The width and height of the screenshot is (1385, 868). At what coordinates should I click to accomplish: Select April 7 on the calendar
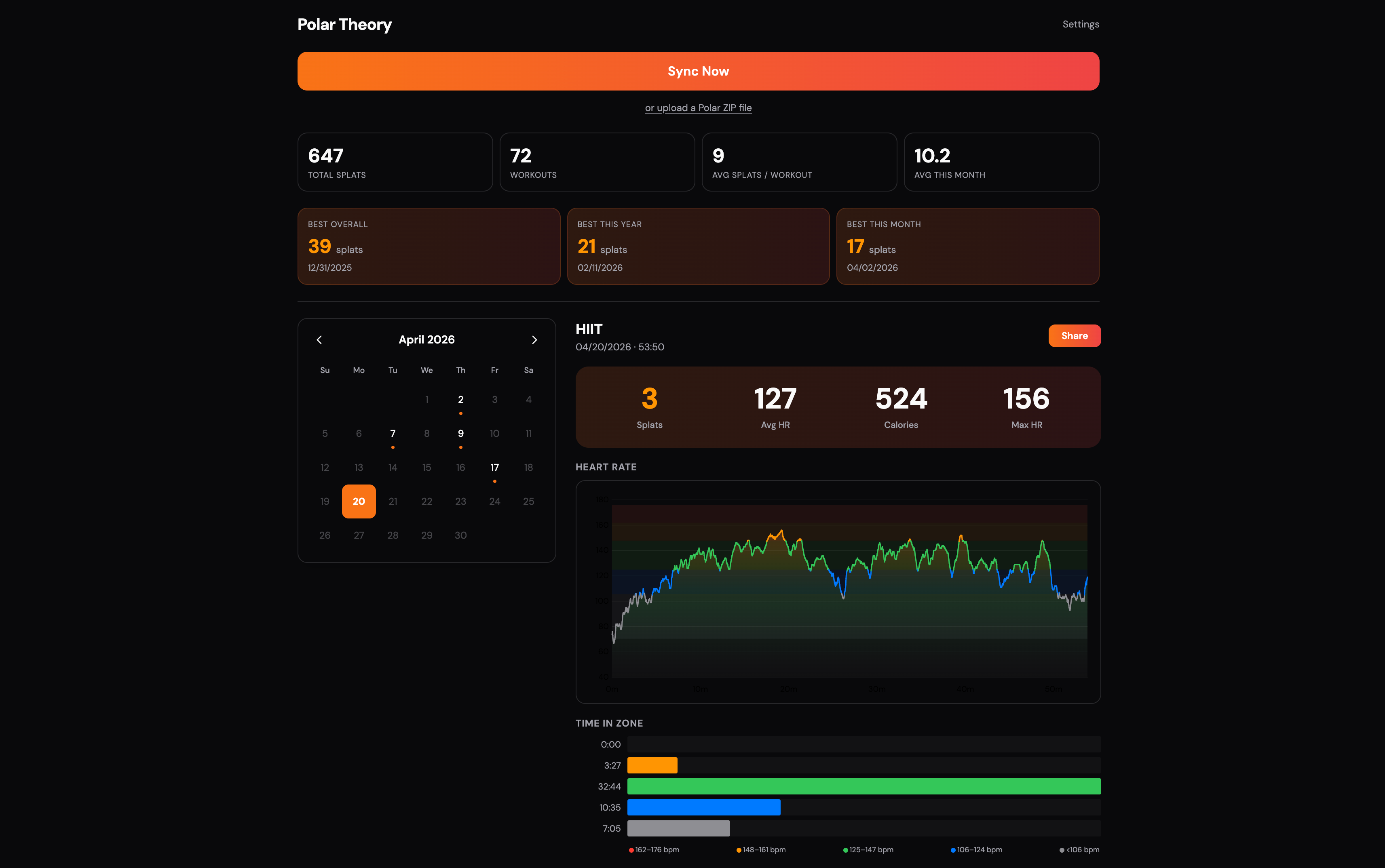pos(393,434)
